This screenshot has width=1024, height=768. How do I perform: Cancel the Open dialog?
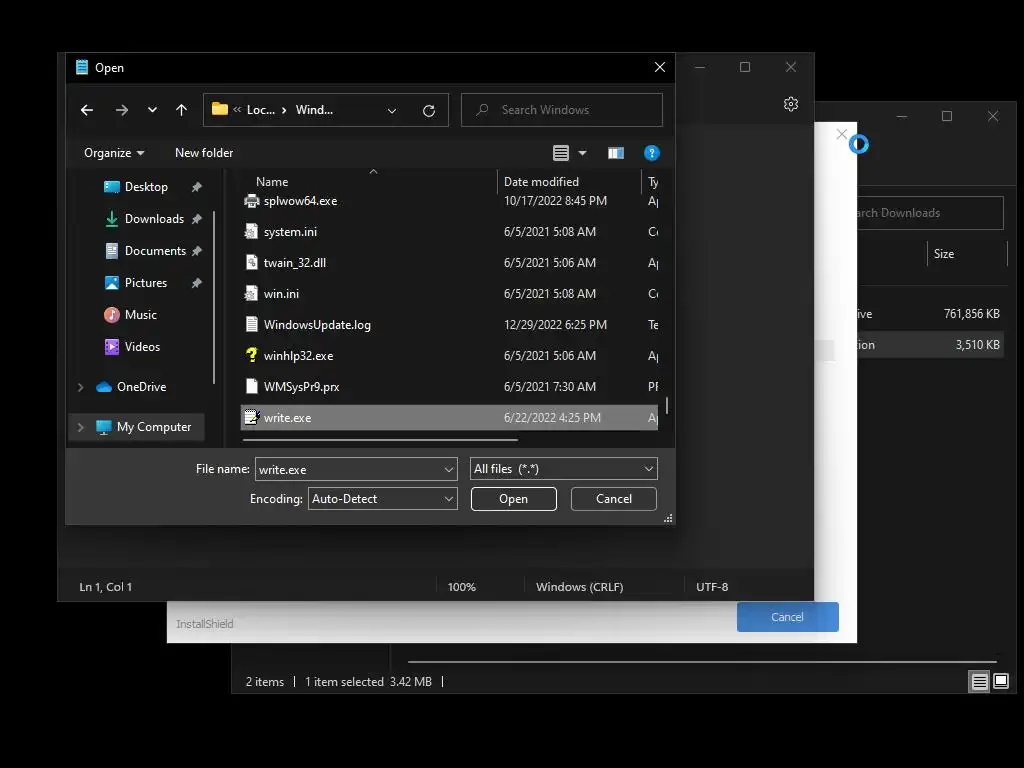614,499
